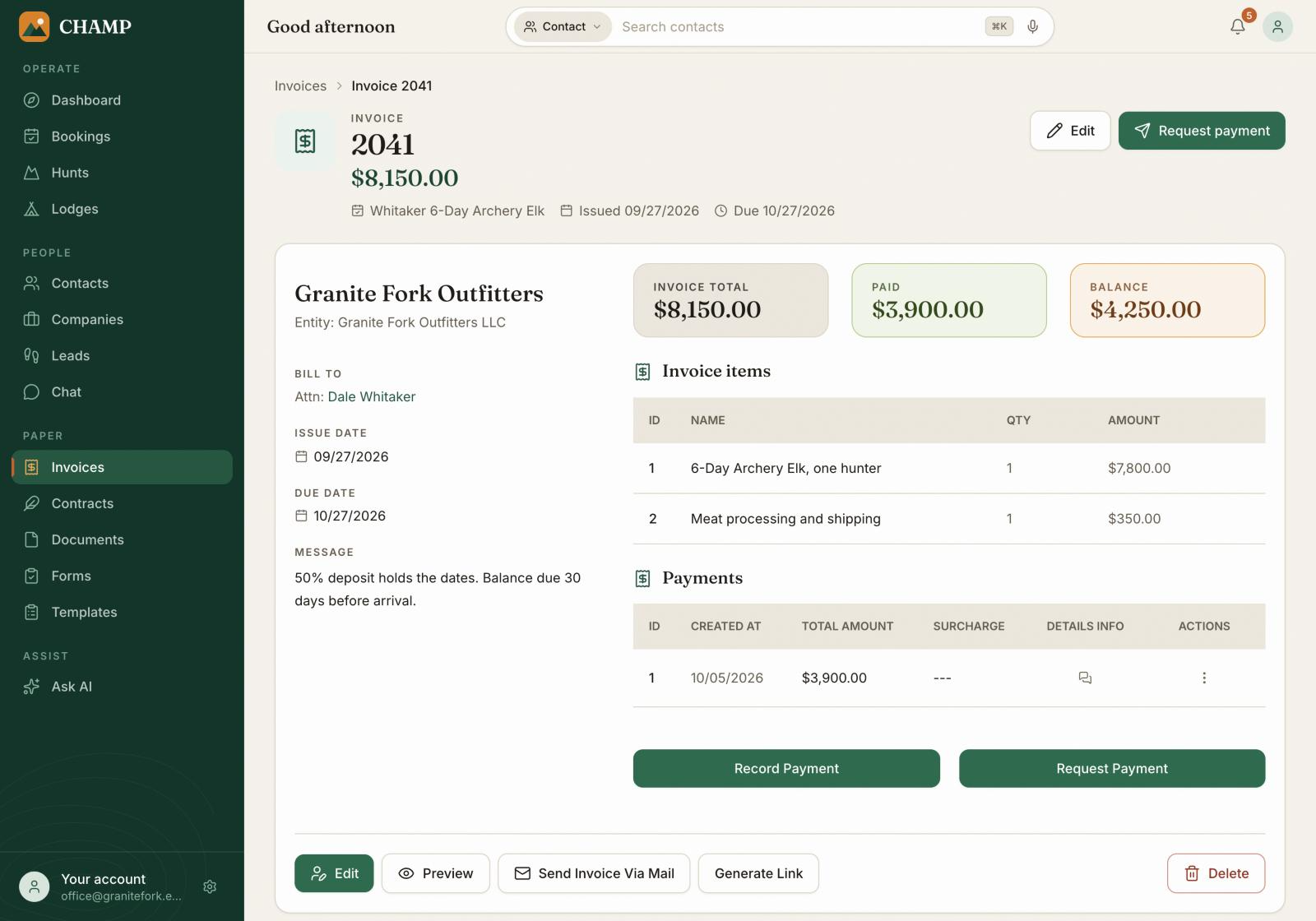Click the CHAMP logo
Screen dimensions: 1316x921
click(75, 26)
